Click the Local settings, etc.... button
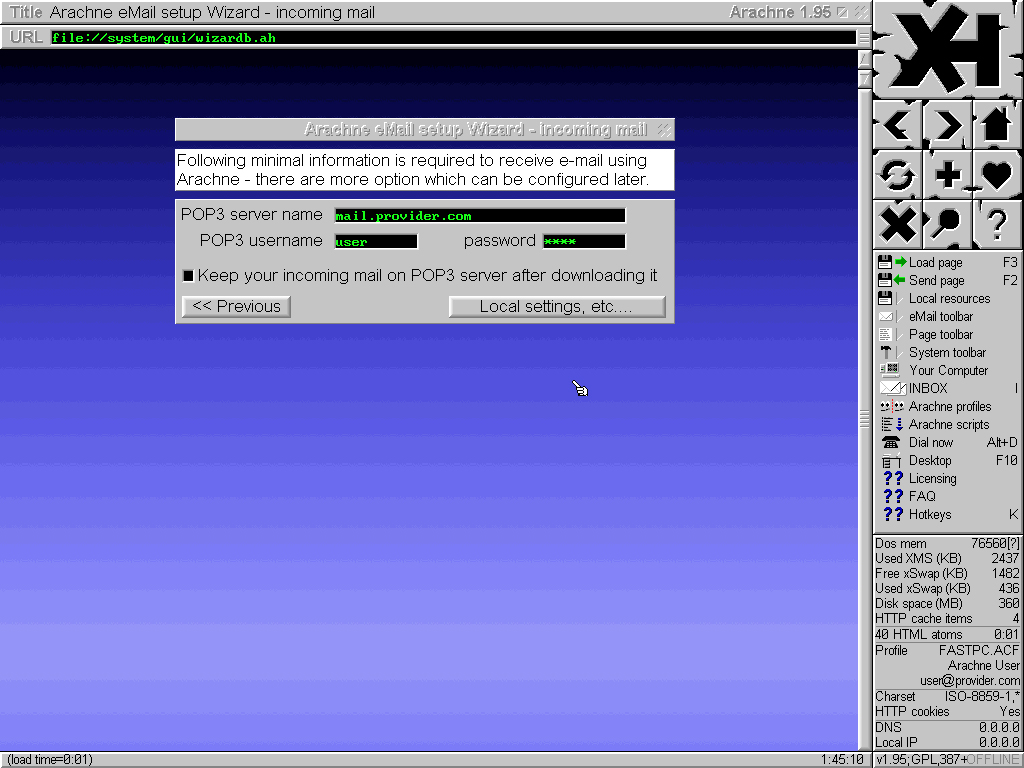1024x768 pixels. pos(557,306)
